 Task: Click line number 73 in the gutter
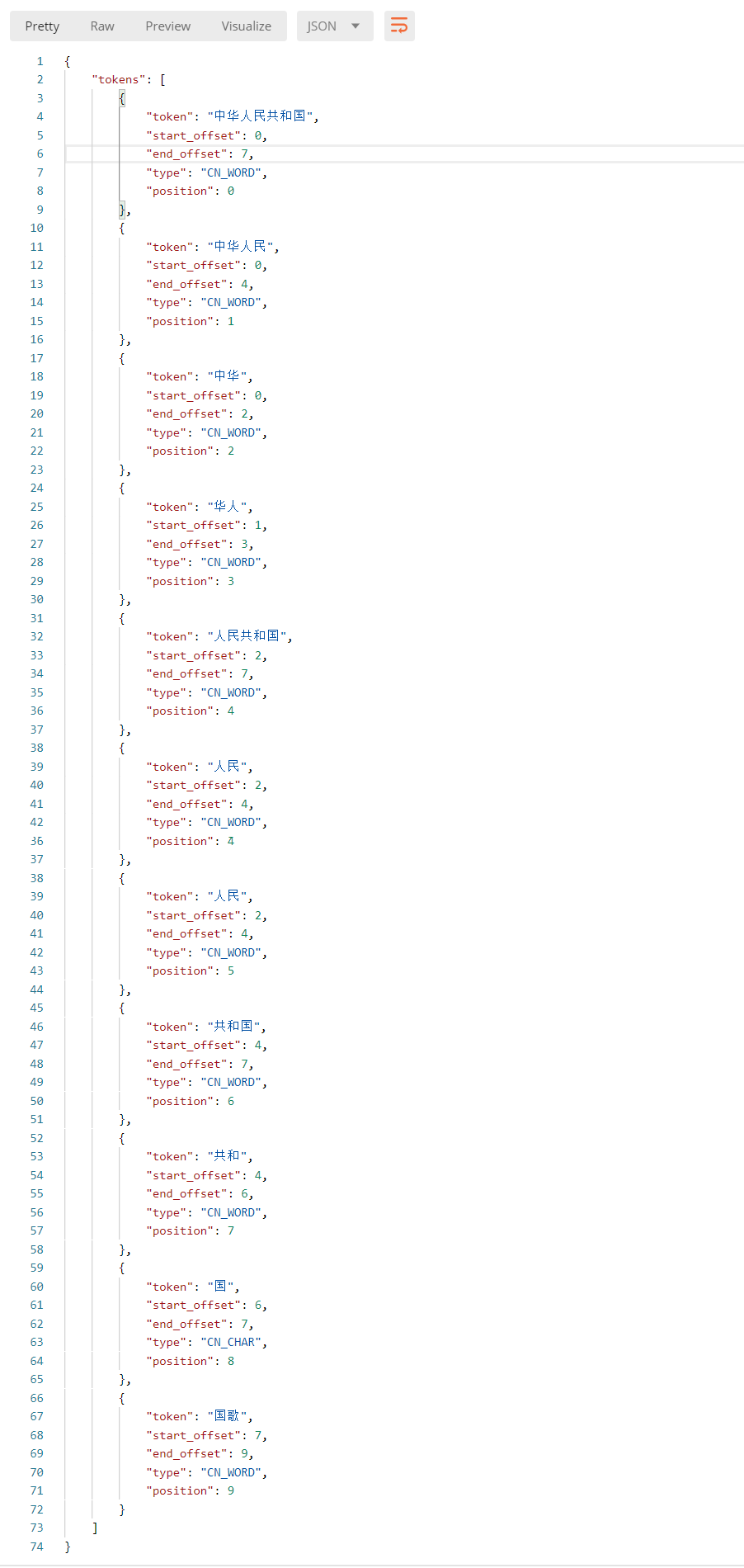tap(37, 1528)
